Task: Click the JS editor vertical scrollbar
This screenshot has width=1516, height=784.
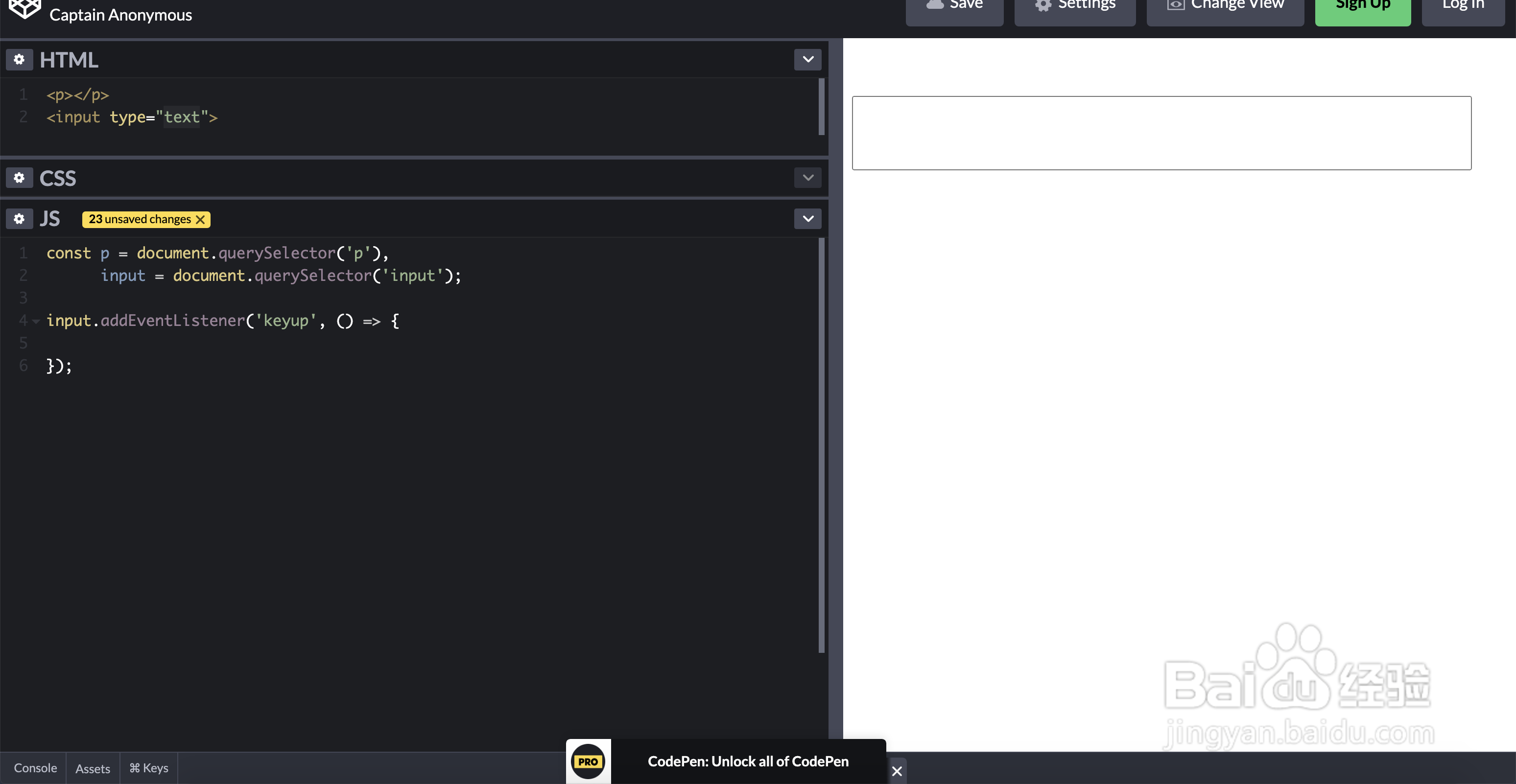Action: 821,445
